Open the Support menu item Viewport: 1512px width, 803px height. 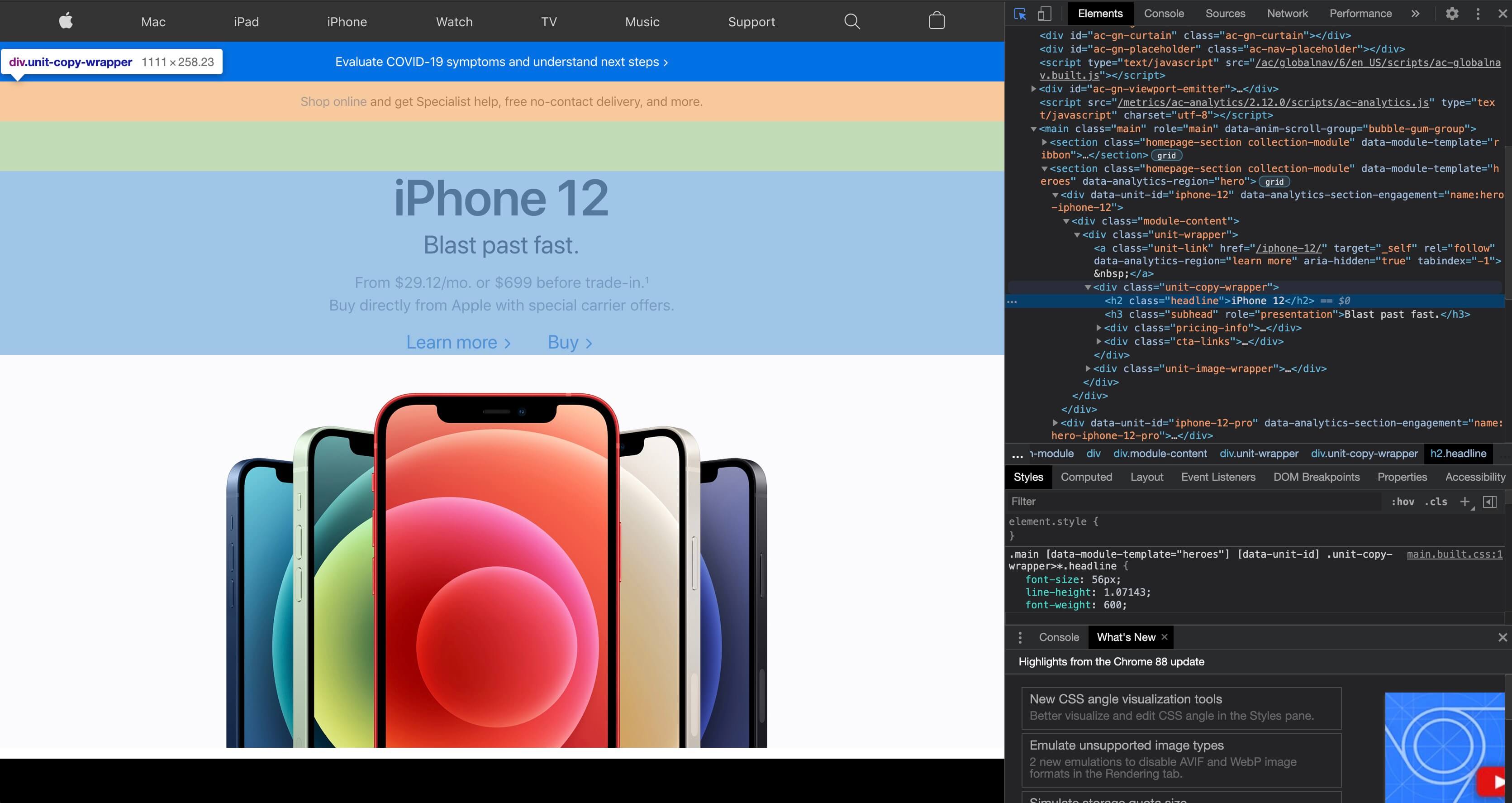point(751,22)
